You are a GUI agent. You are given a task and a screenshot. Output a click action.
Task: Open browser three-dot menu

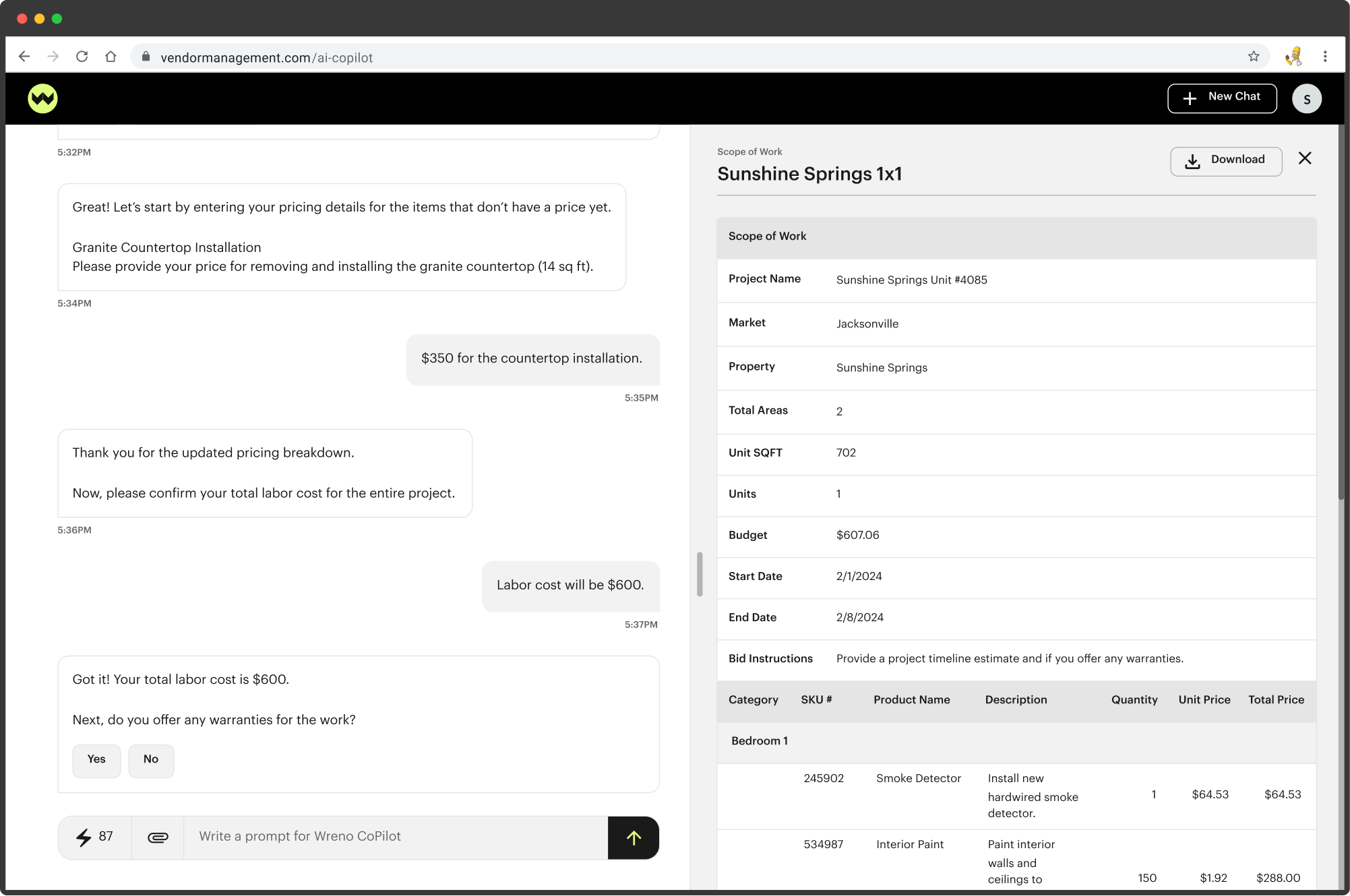pos(1325,57)
